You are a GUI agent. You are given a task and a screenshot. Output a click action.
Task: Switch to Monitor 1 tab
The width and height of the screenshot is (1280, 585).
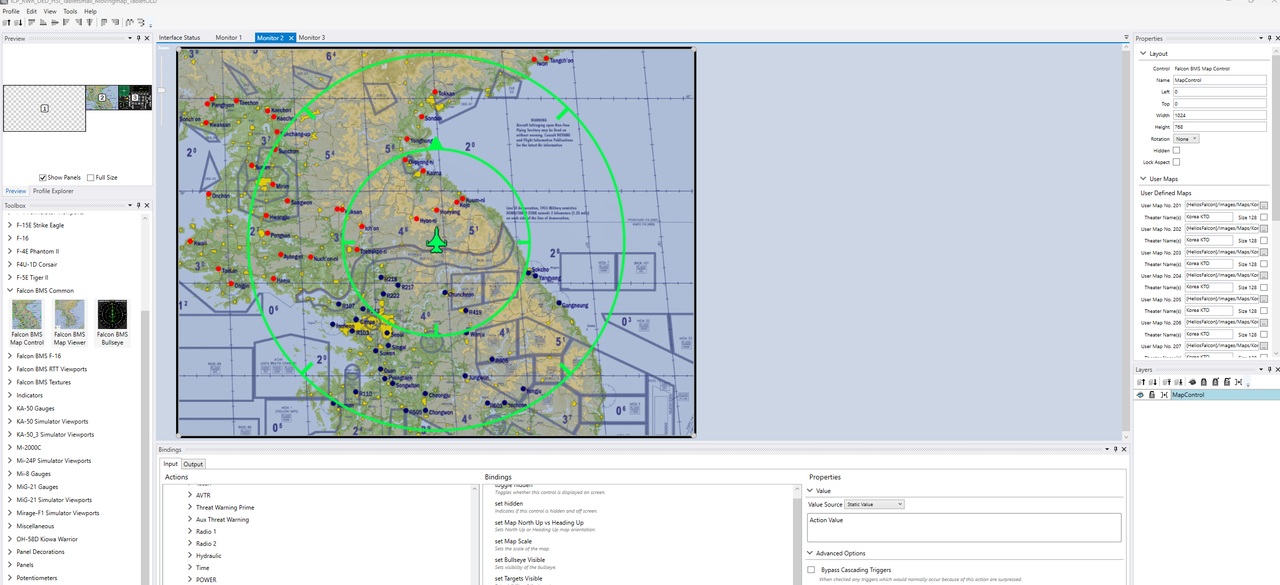point(228,37)
